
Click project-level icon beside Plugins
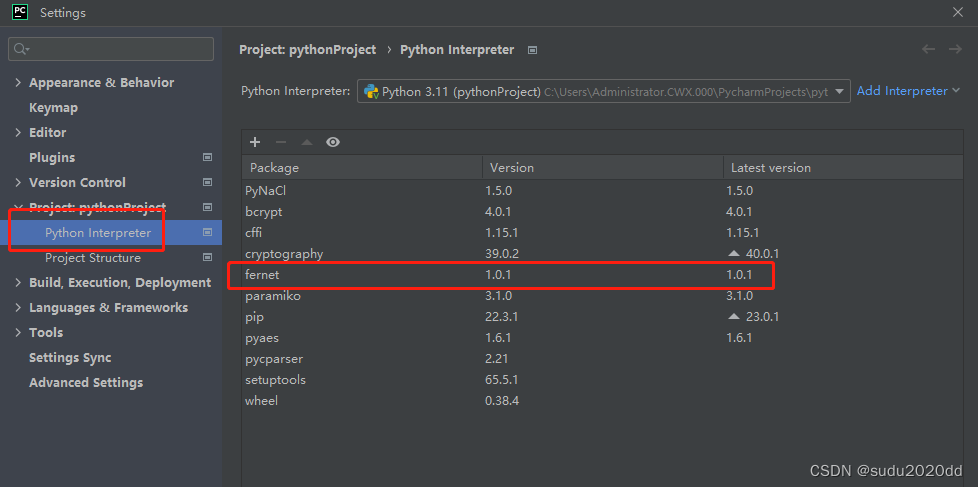(208, 157)
